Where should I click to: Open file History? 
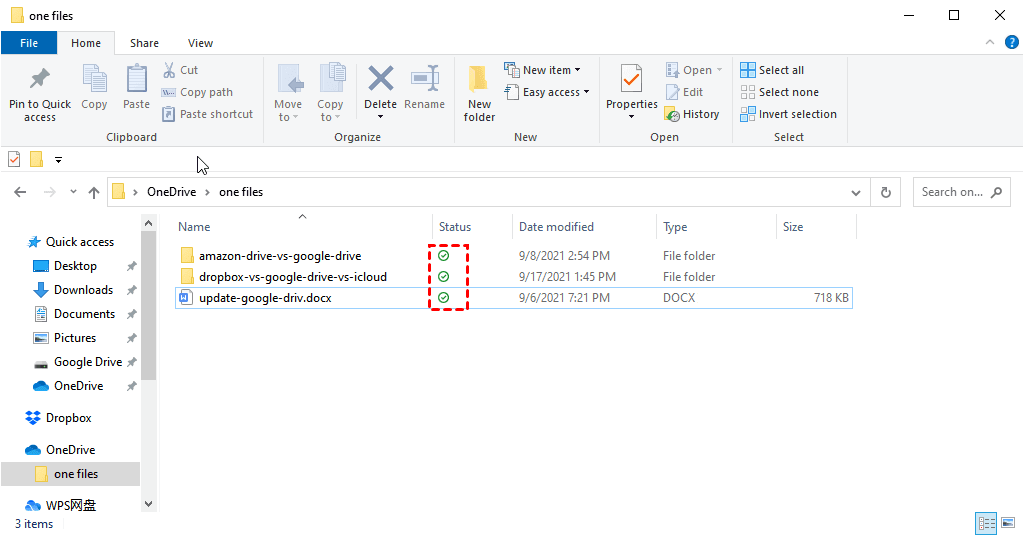692,114
